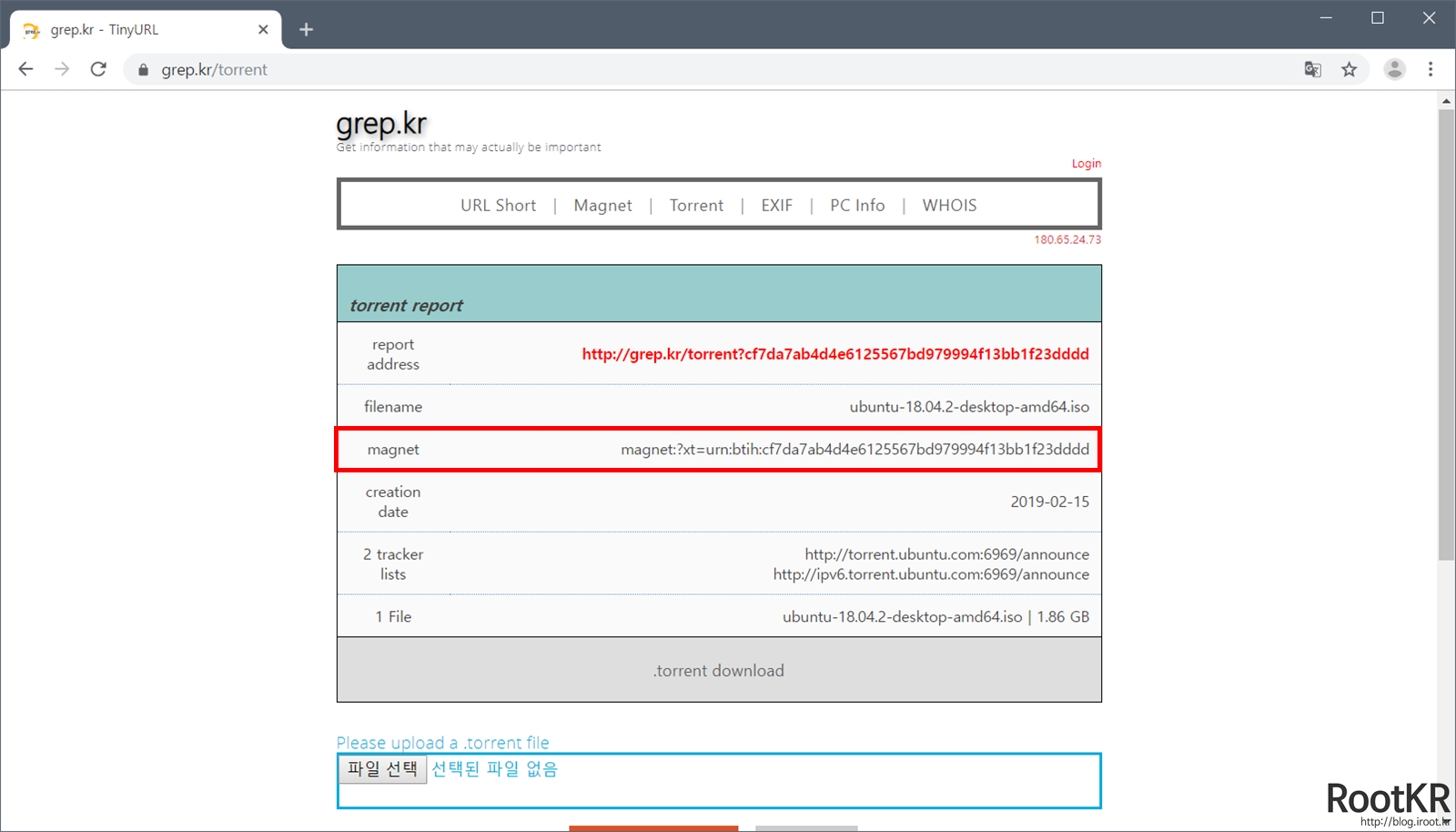Click scrollbar up arrow
Viewport: 1456px width, 832px height.
tap(1446, 100)
